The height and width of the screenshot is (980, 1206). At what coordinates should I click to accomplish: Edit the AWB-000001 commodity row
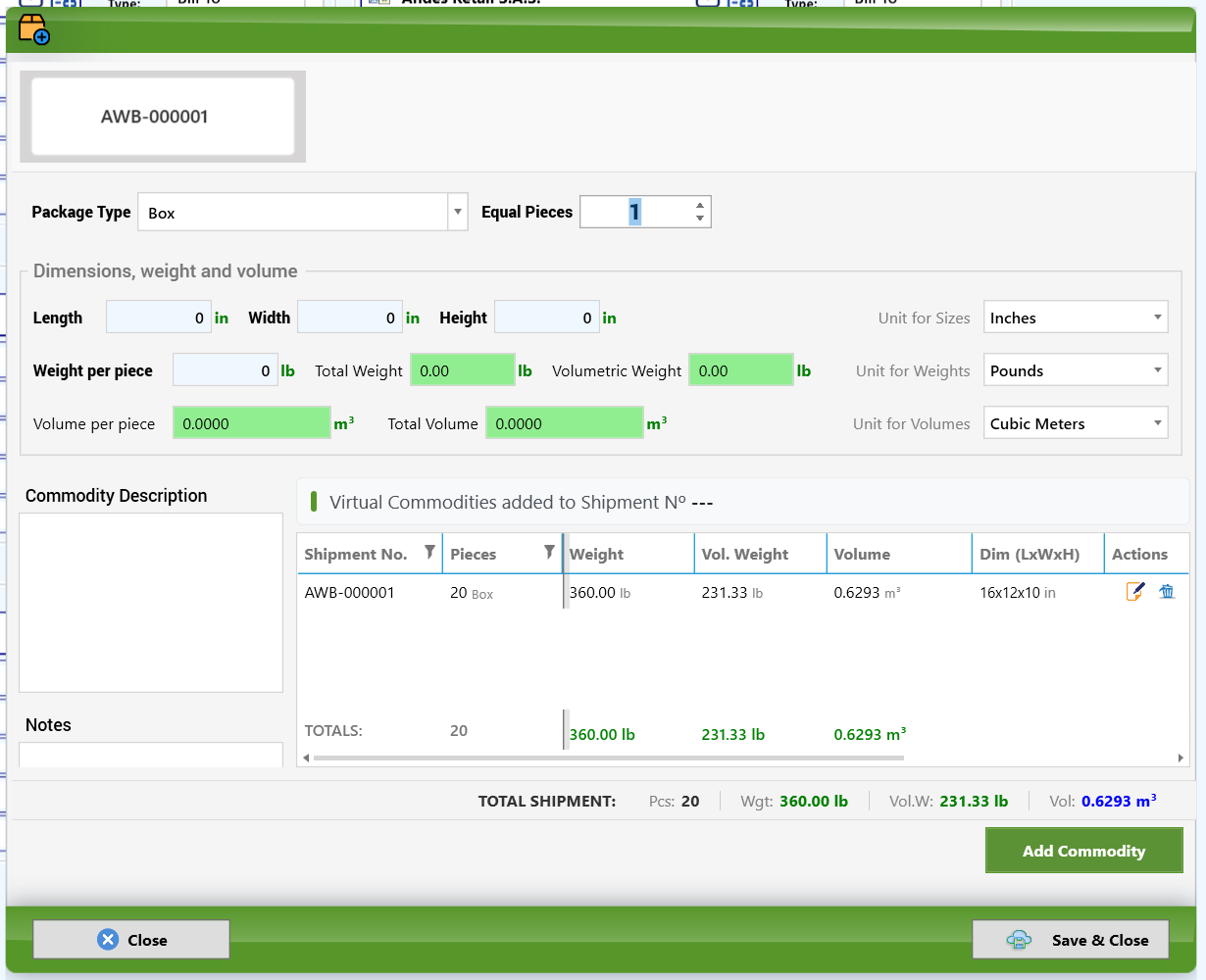pyautogui.click(x=1135, y=592)
